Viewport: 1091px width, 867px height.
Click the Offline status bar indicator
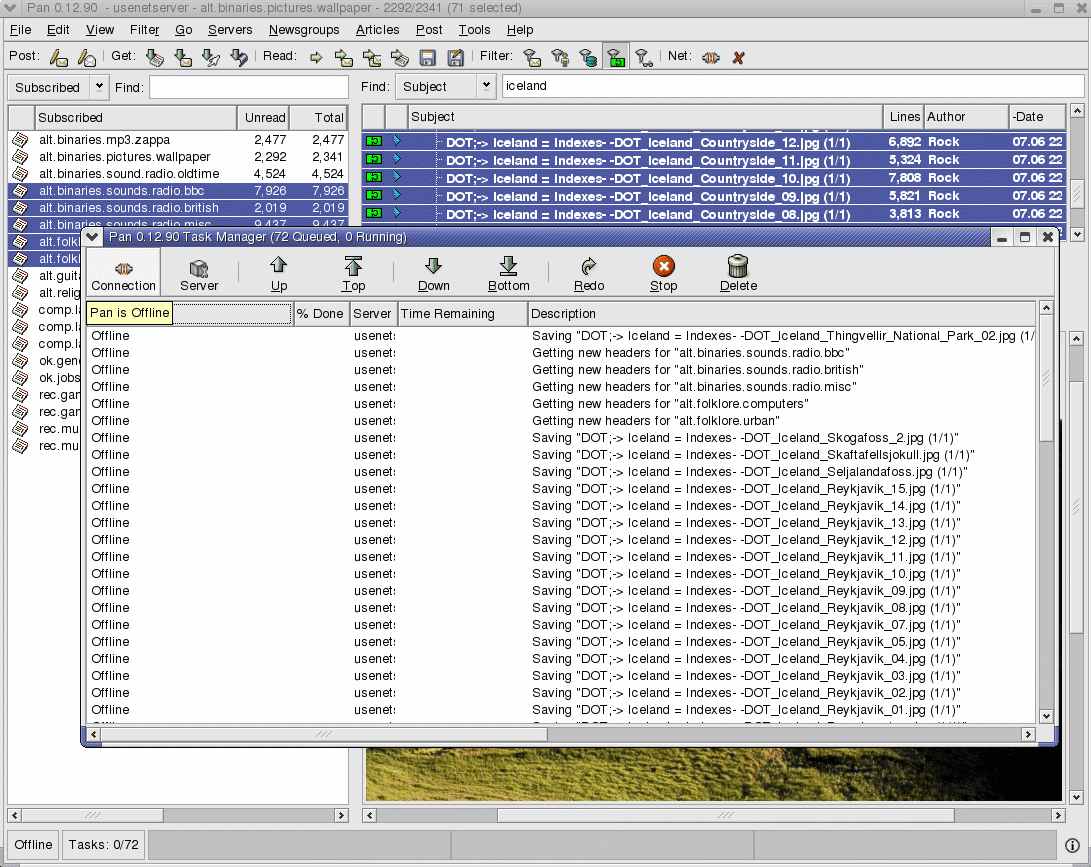pyautogui.click(x=33, y=845)
